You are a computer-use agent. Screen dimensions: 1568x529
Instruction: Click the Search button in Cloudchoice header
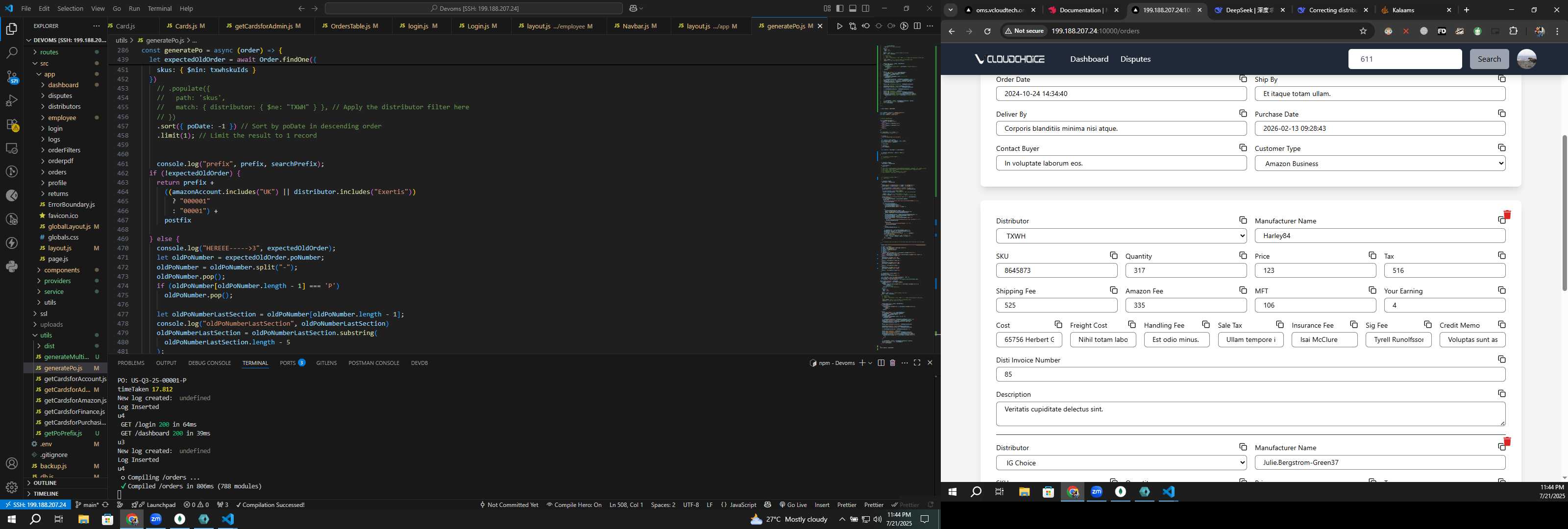pos(1489,59)
